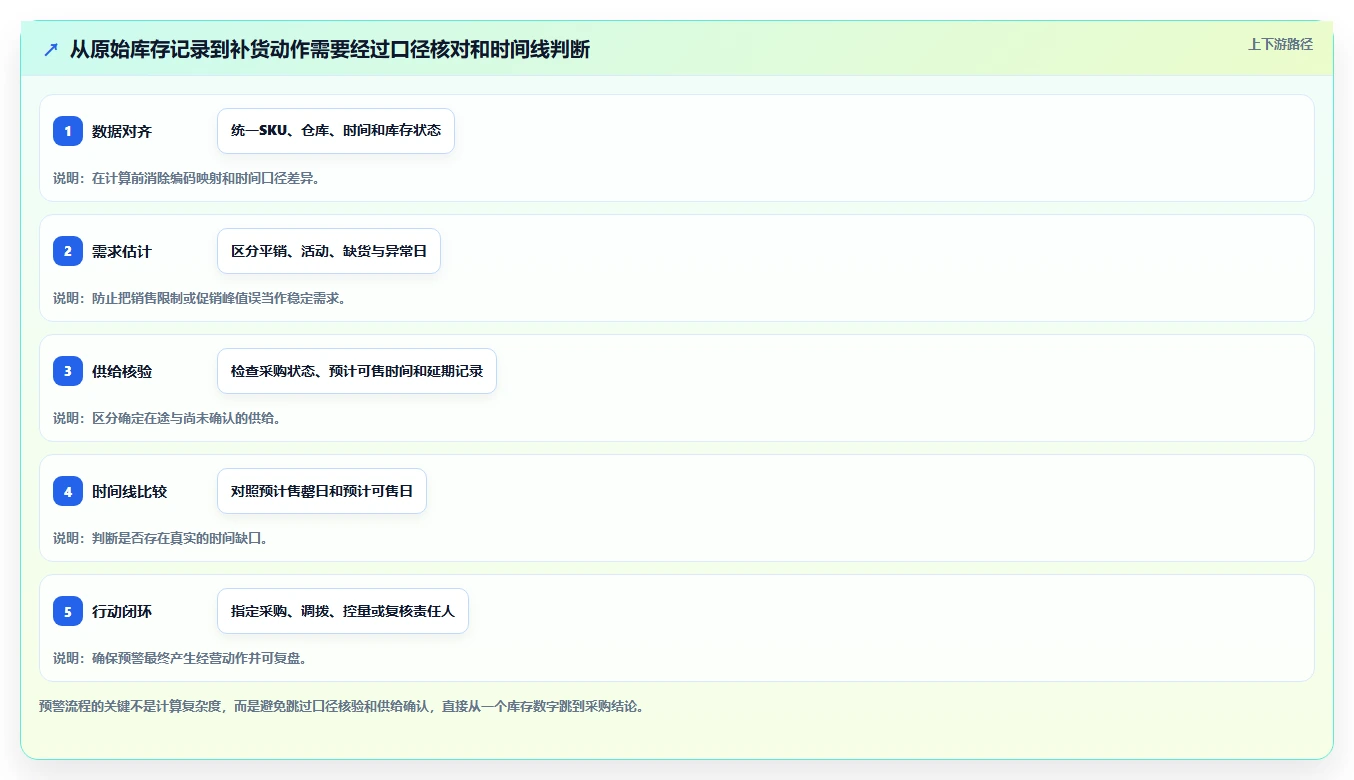Click the 需求估计 step title
This screenshot has height=780, width=1354.
coord(122,251)
